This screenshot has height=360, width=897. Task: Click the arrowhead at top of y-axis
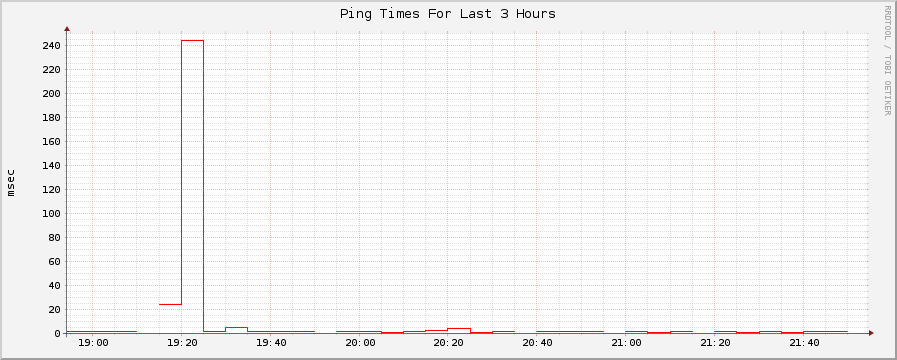coord(67,28)
